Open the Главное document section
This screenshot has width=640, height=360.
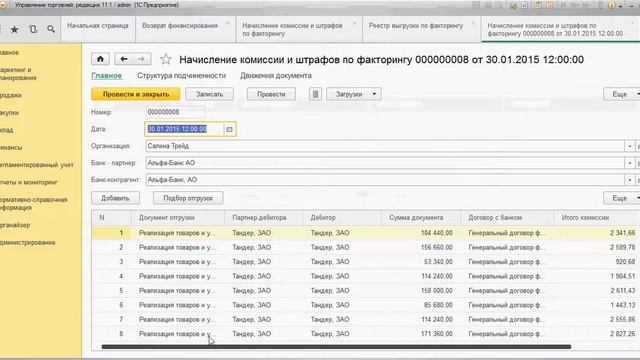point(107,76)
